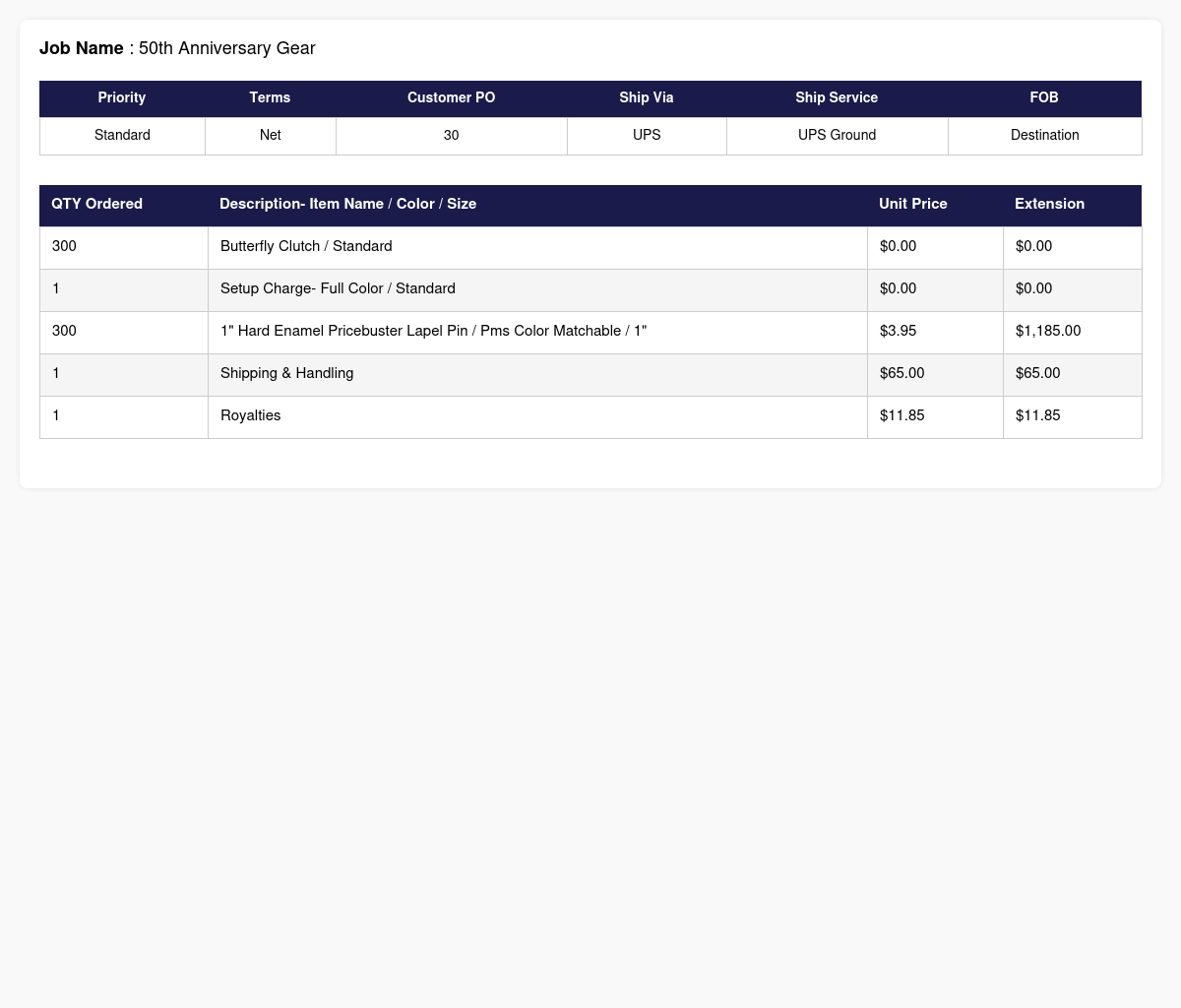Click the Extension column header
This screenshot has height=1008, width=1181.
[x=1072, y=205]
